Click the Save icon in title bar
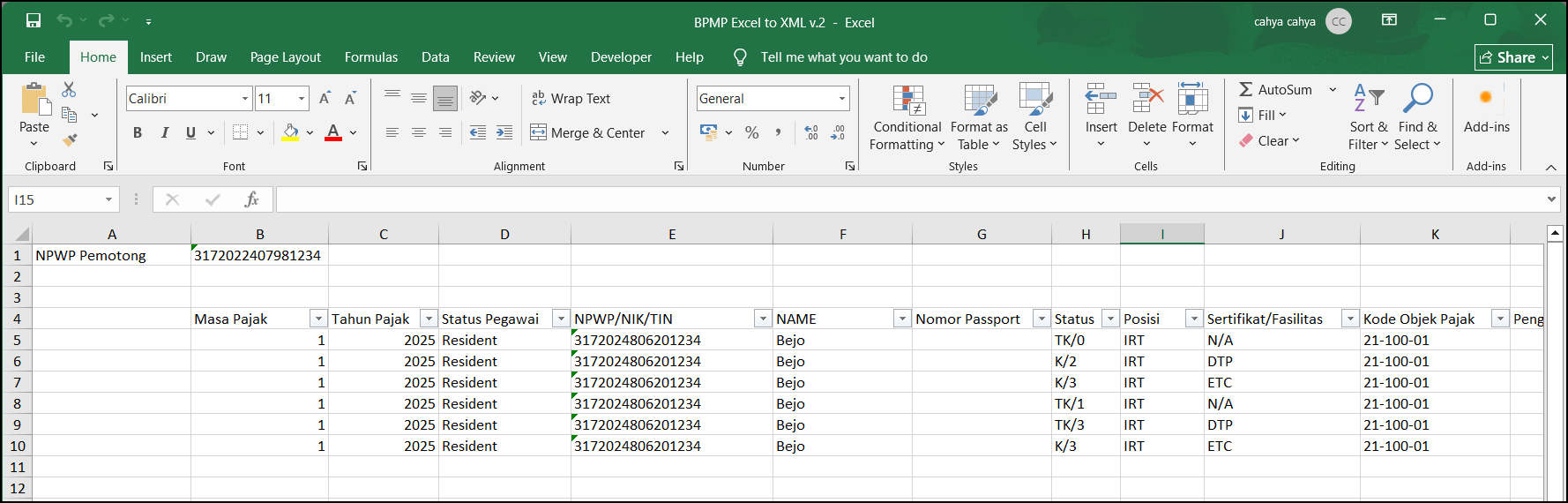 34,20
